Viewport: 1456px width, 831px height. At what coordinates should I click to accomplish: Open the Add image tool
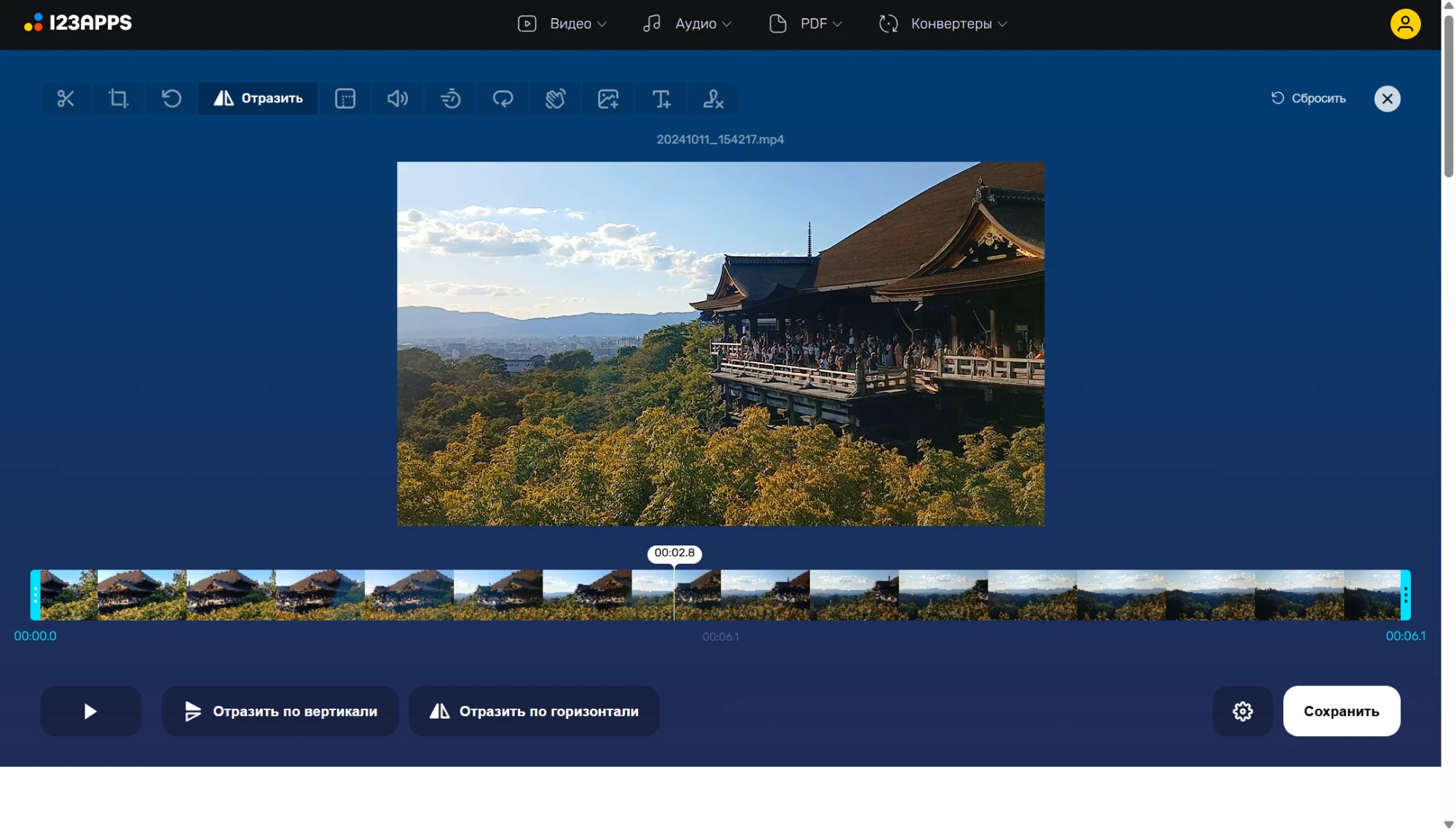coord(608,98)
